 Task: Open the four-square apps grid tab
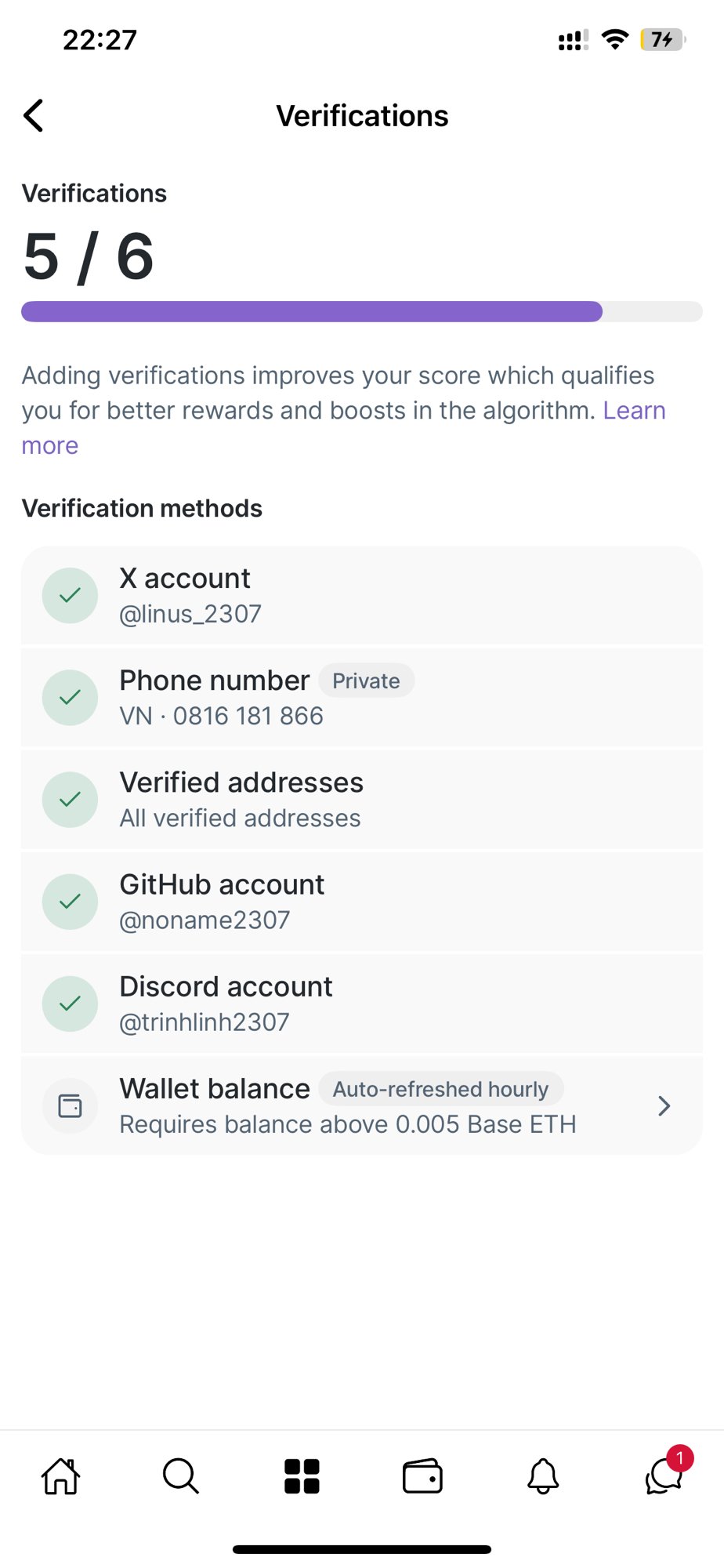click(302, 1476)
